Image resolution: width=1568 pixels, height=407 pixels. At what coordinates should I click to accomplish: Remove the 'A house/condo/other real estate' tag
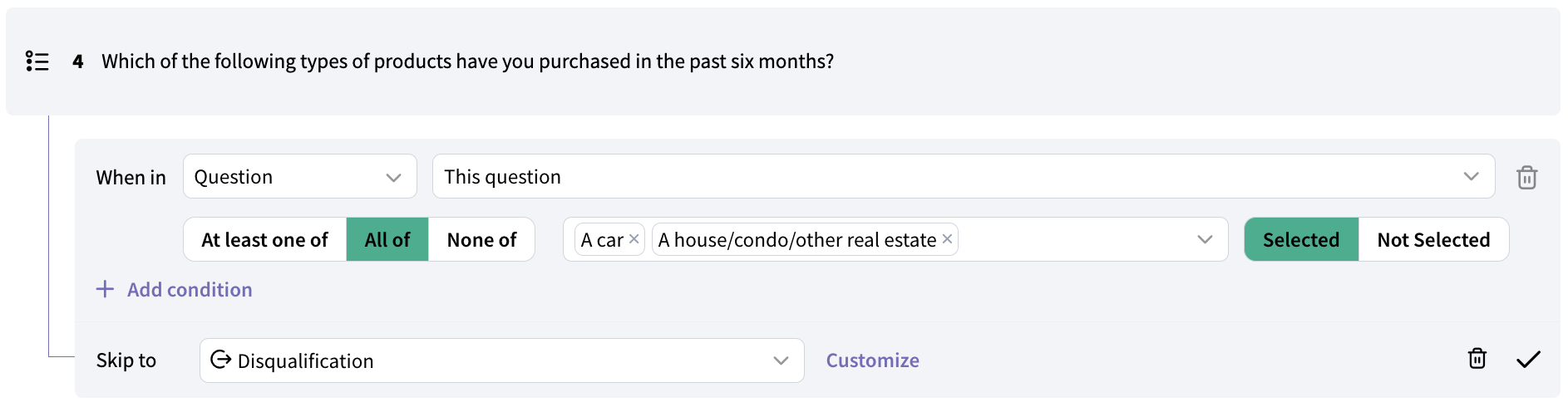tap(947, 239)
